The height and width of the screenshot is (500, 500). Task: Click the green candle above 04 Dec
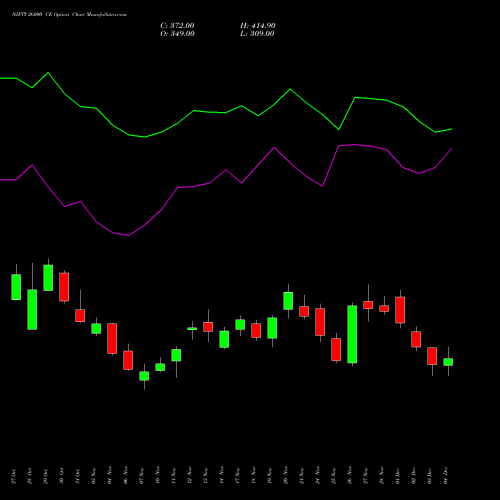coord(448,362)
